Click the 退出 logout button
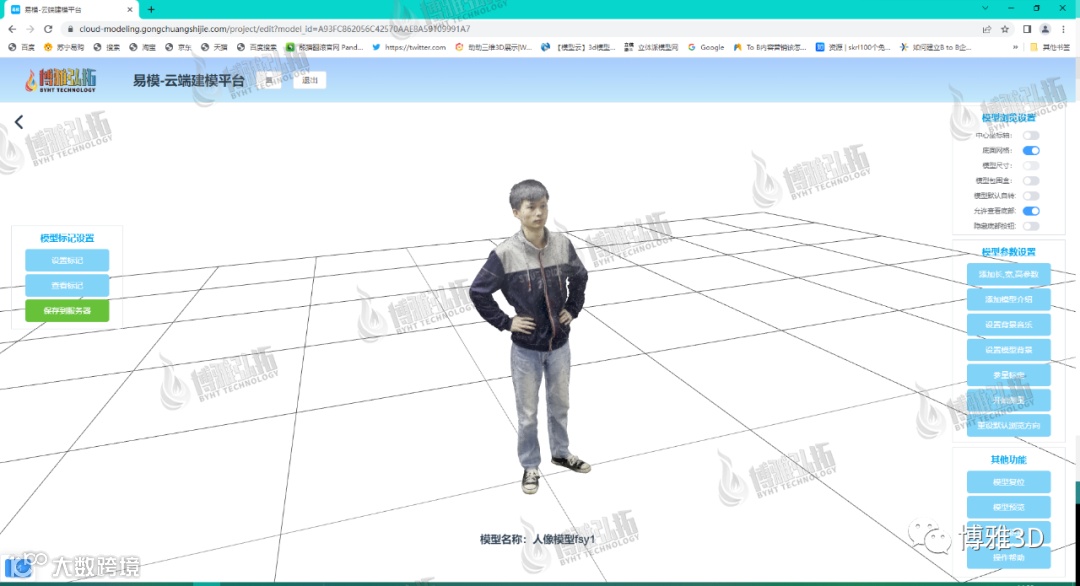 point(310,80)
